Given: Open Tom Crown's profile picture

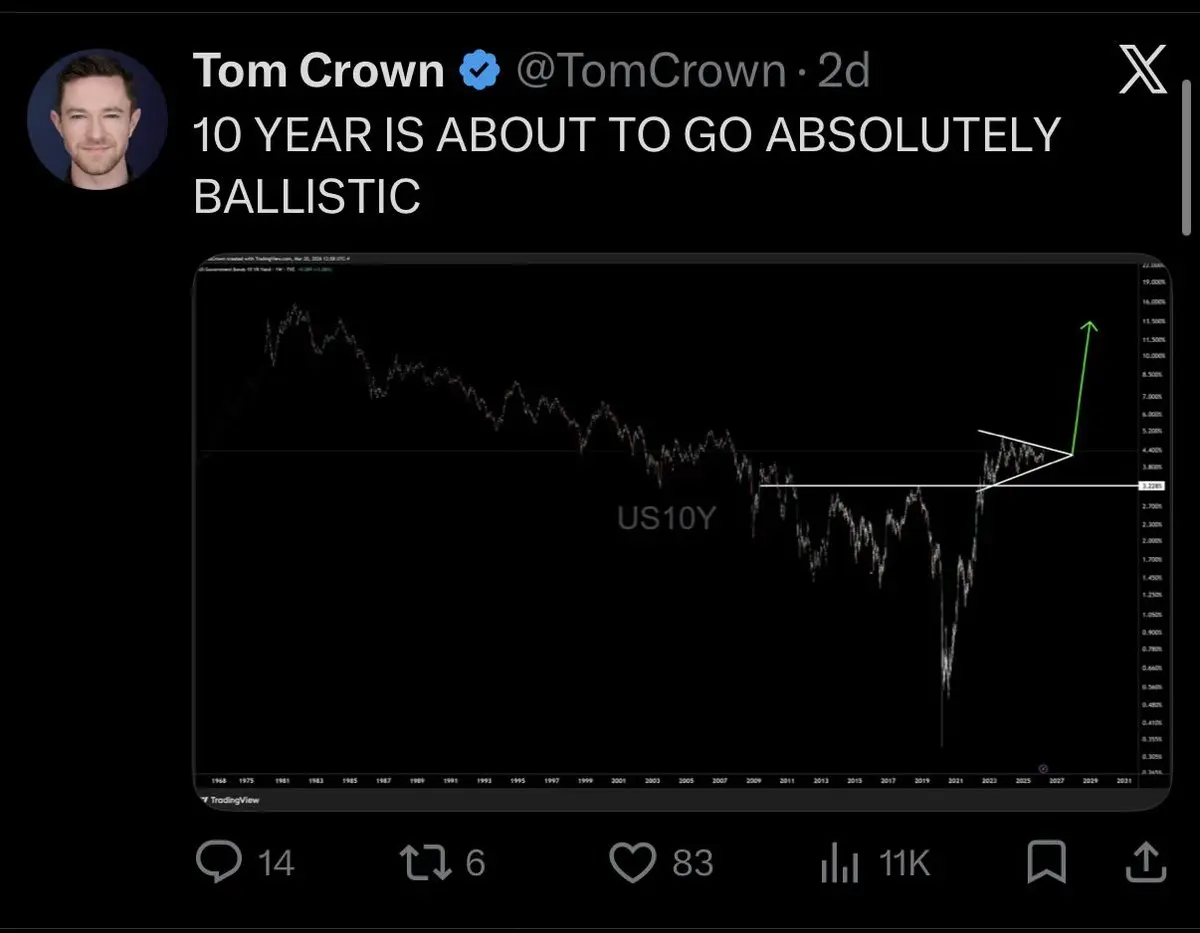Looking at the screenshot, I should pyautogui.click(x=97, y=118).
